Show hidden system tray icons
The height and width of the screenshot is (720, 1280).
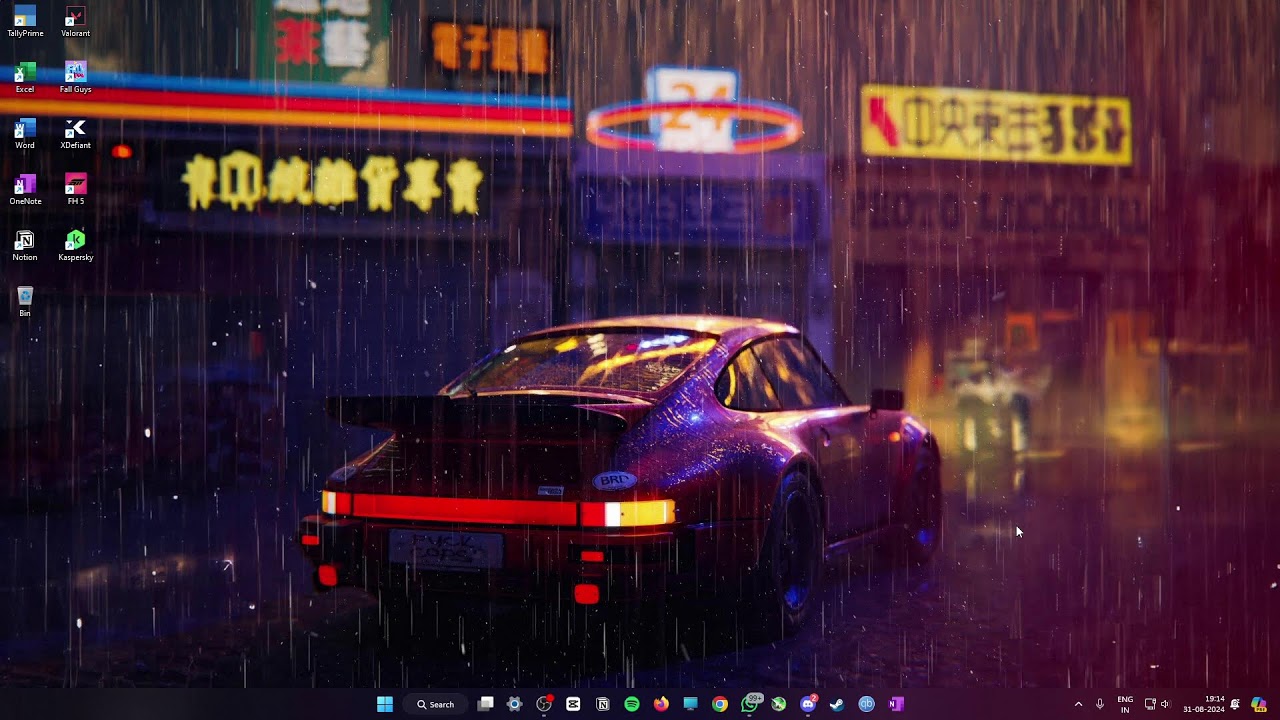(x=1078, y=704)
